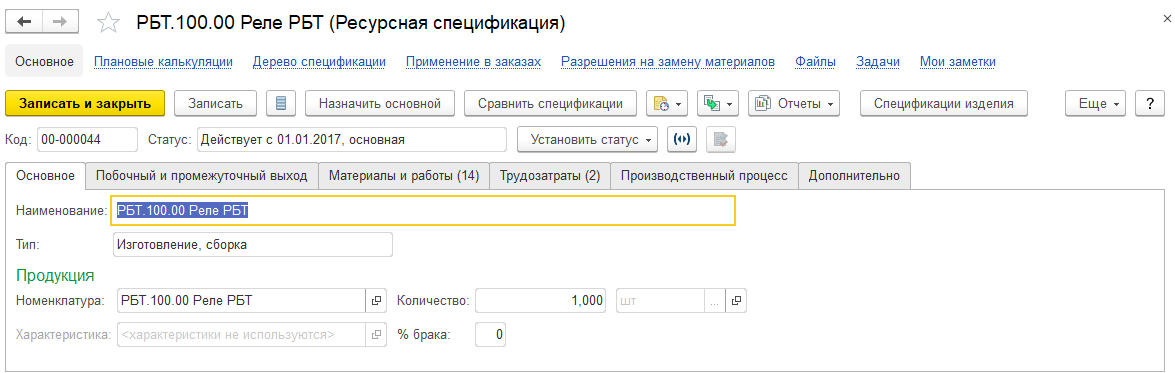Go back with the left arrow
Viewport: 1175px width, 373px height.
[23, 22]
